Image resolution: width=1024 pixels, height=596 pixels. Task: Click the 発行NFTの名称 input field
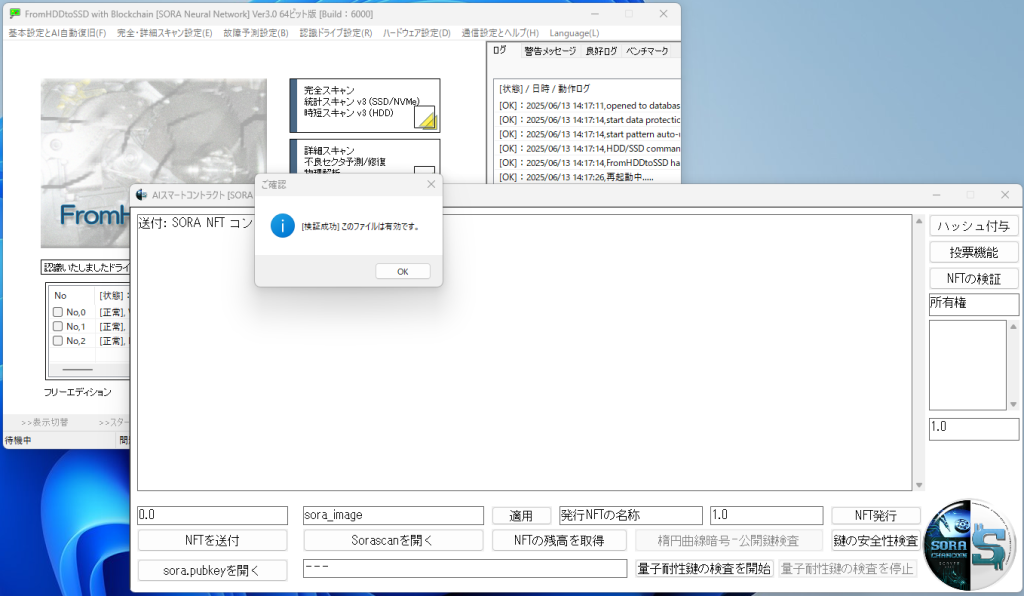(631, 515)
